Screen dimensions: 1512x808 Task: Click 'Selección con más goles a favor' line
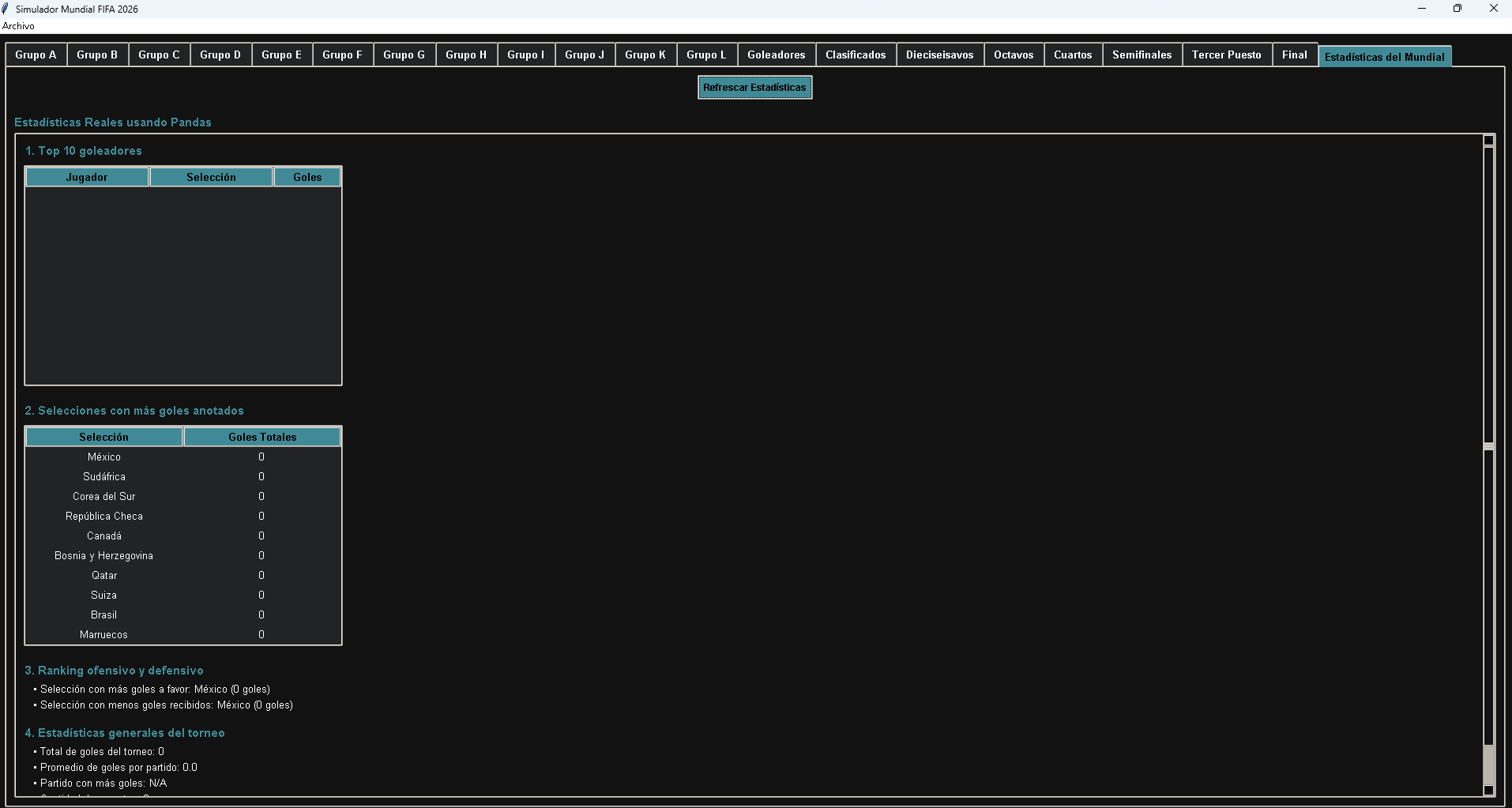click(x=152, y=690)
